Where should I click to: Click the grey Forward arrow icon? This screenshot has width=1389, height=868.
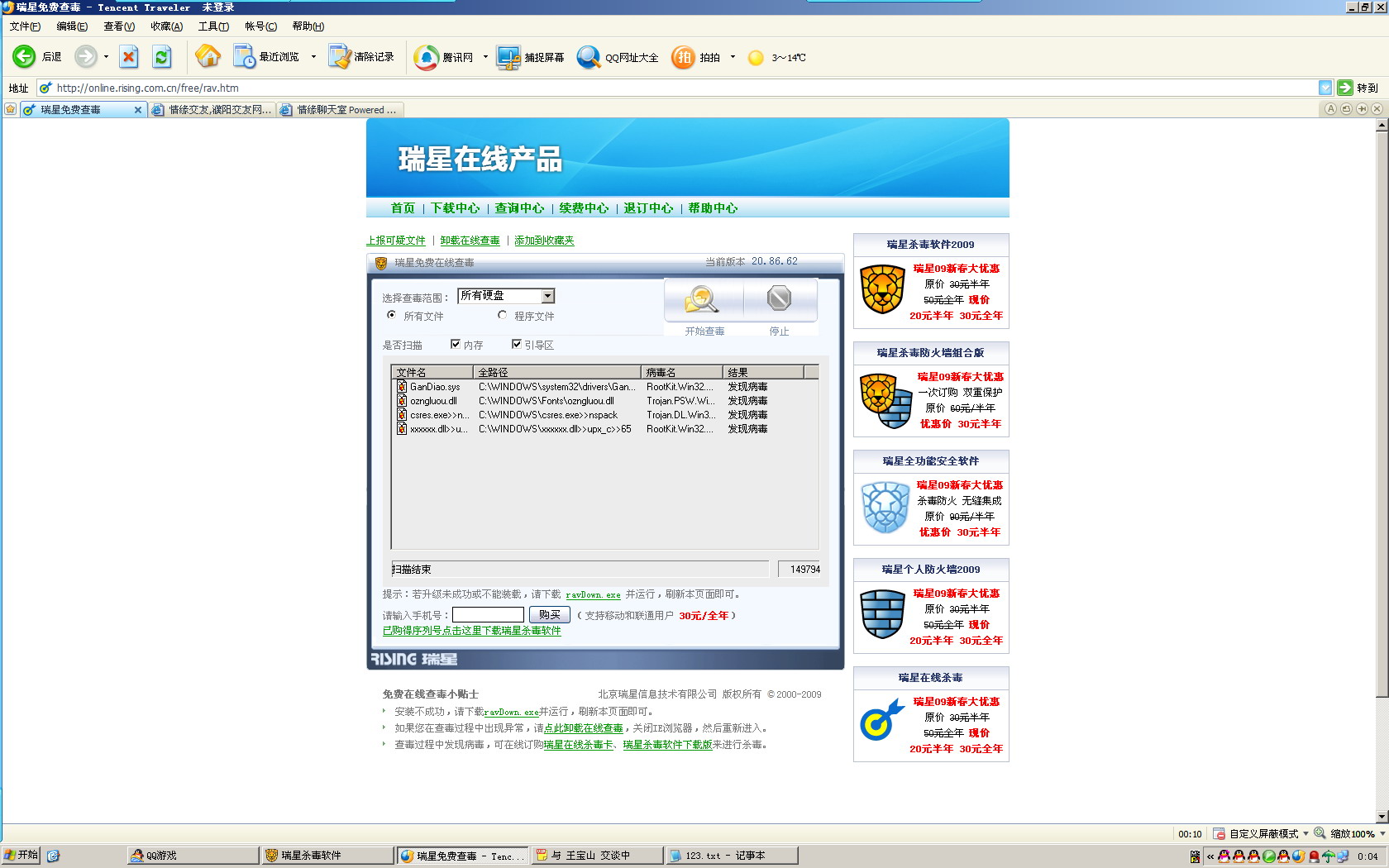(x=85, y=56)
